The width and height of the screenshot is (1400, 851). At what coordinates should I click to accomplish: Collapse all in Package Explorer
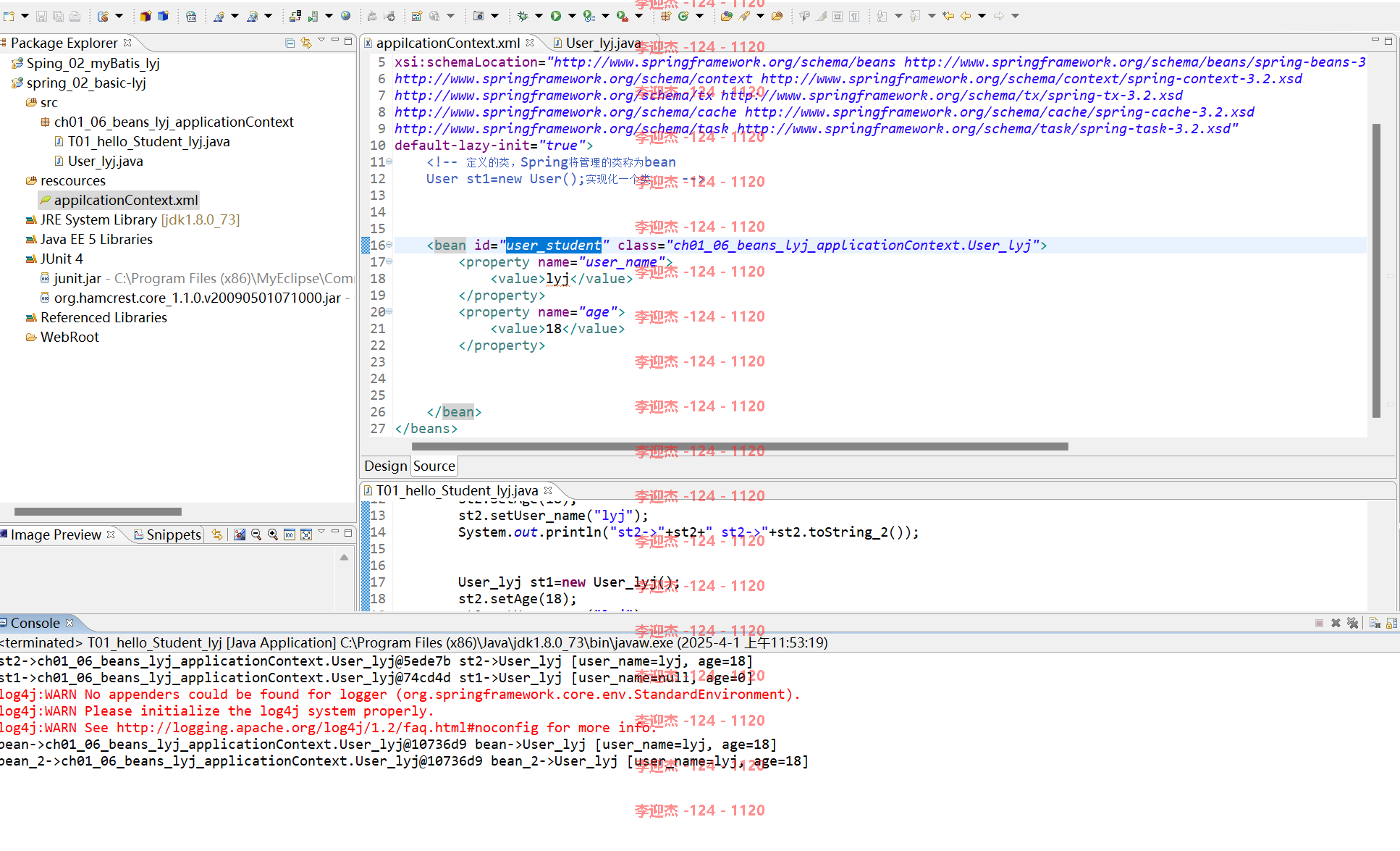290,43
